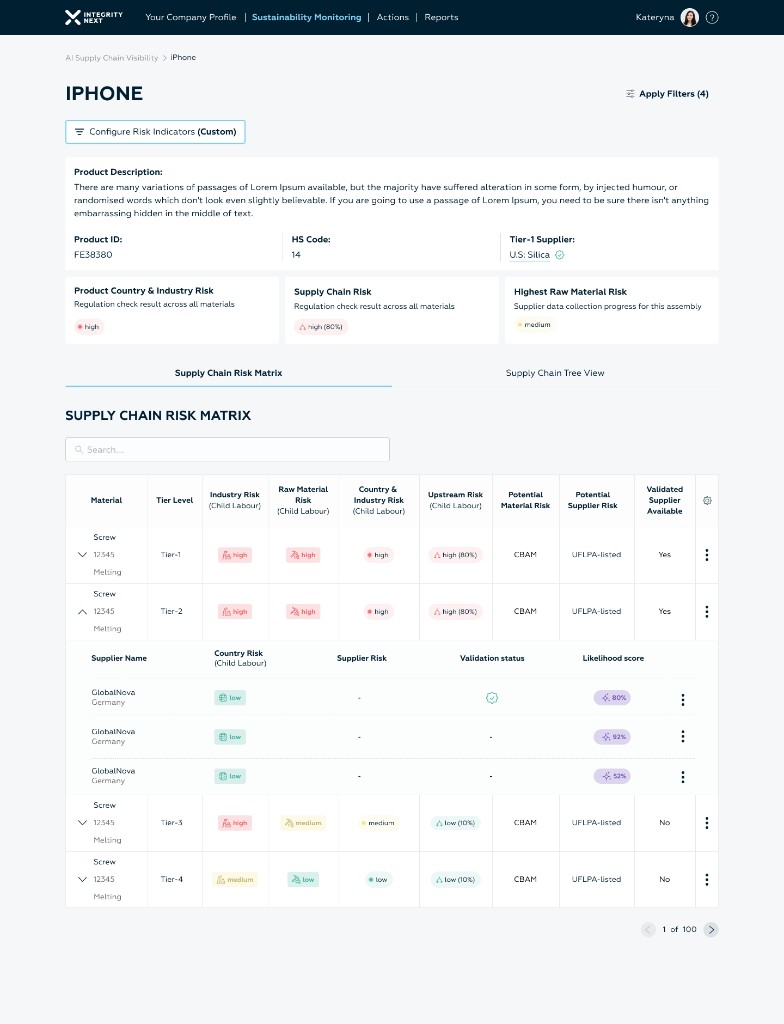This screenshot has height=1024, width=784.
Task: Open row menu for Tier-4 Screw
Action: pos(706,880)
